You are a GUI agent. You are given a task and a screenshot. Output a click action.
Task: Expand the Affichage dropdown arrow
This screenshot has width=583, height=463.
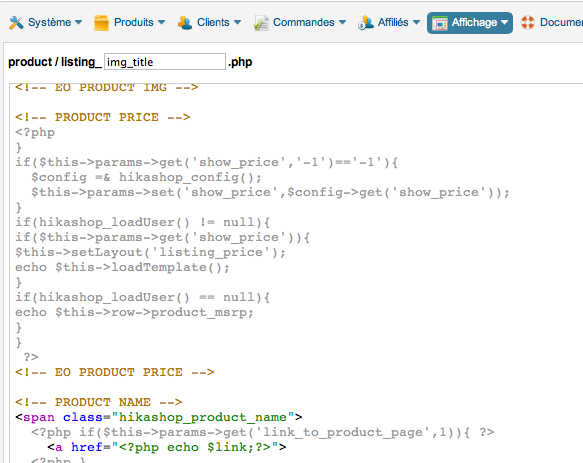[504, 22]
